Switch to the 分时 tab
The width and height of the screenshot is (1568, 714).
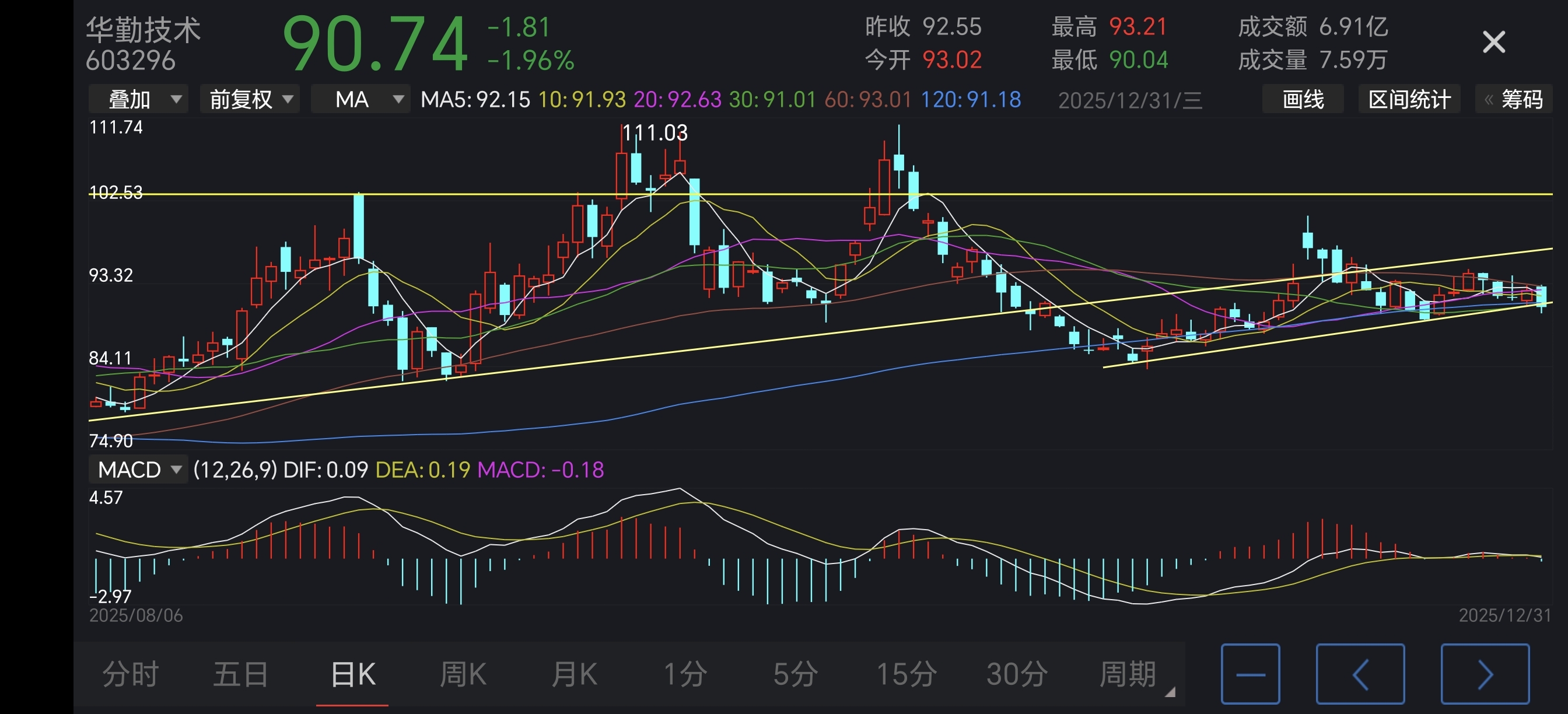(x=130, y=674)
